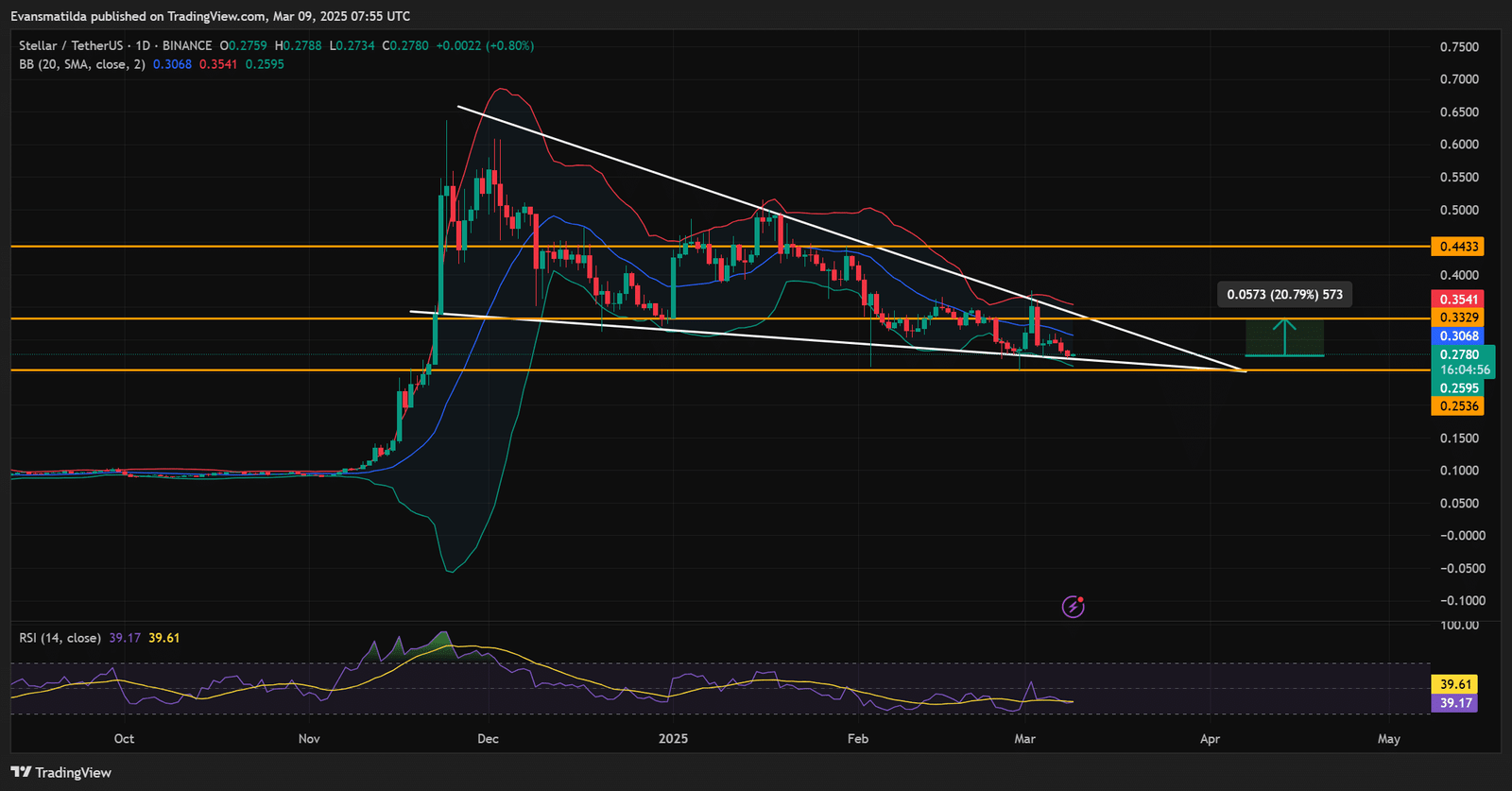Viewport: 1512px width, 791px height.
Task: Click the TradingView logo at bottom left
Action: 61,772
